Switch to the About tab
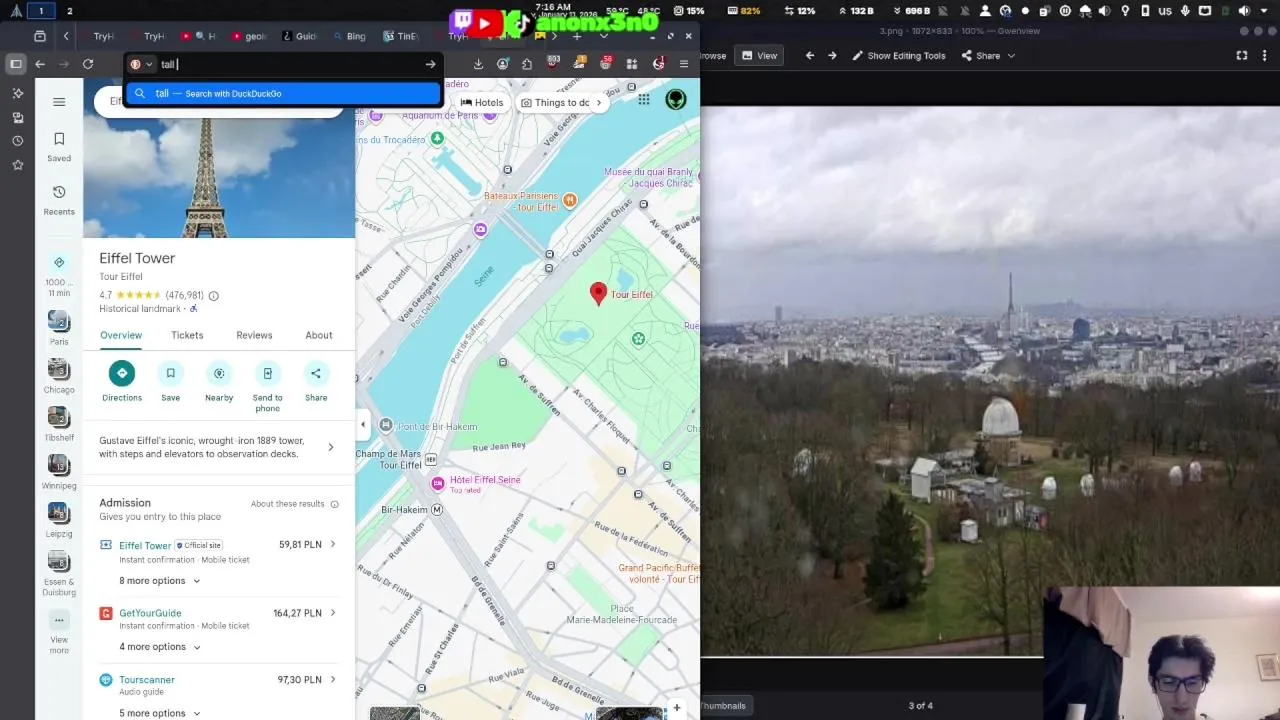Image resolution: width=1280 pixels, height=720 pixels. [x=319, y=335]
